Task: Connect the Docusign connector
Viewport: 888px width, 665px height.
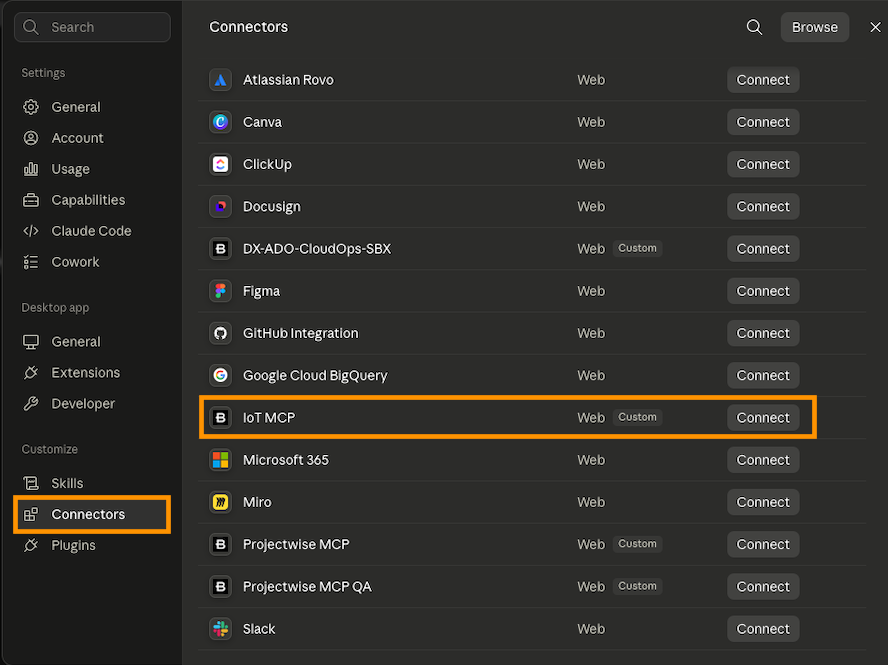Action: (x=763, y=206)
